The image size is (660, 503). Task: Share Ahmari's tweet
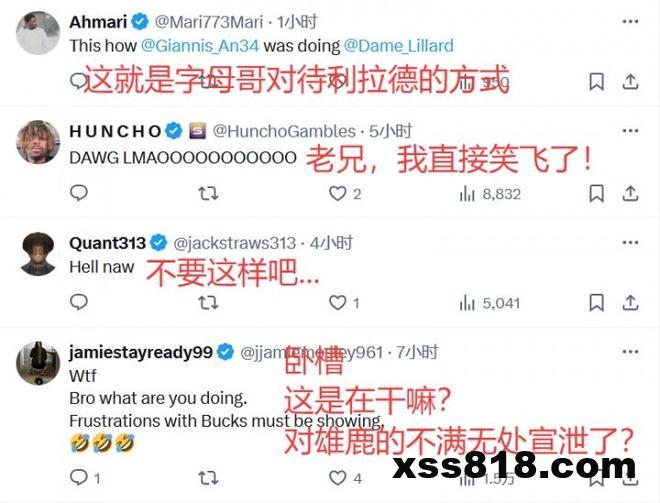click(630, 82)
